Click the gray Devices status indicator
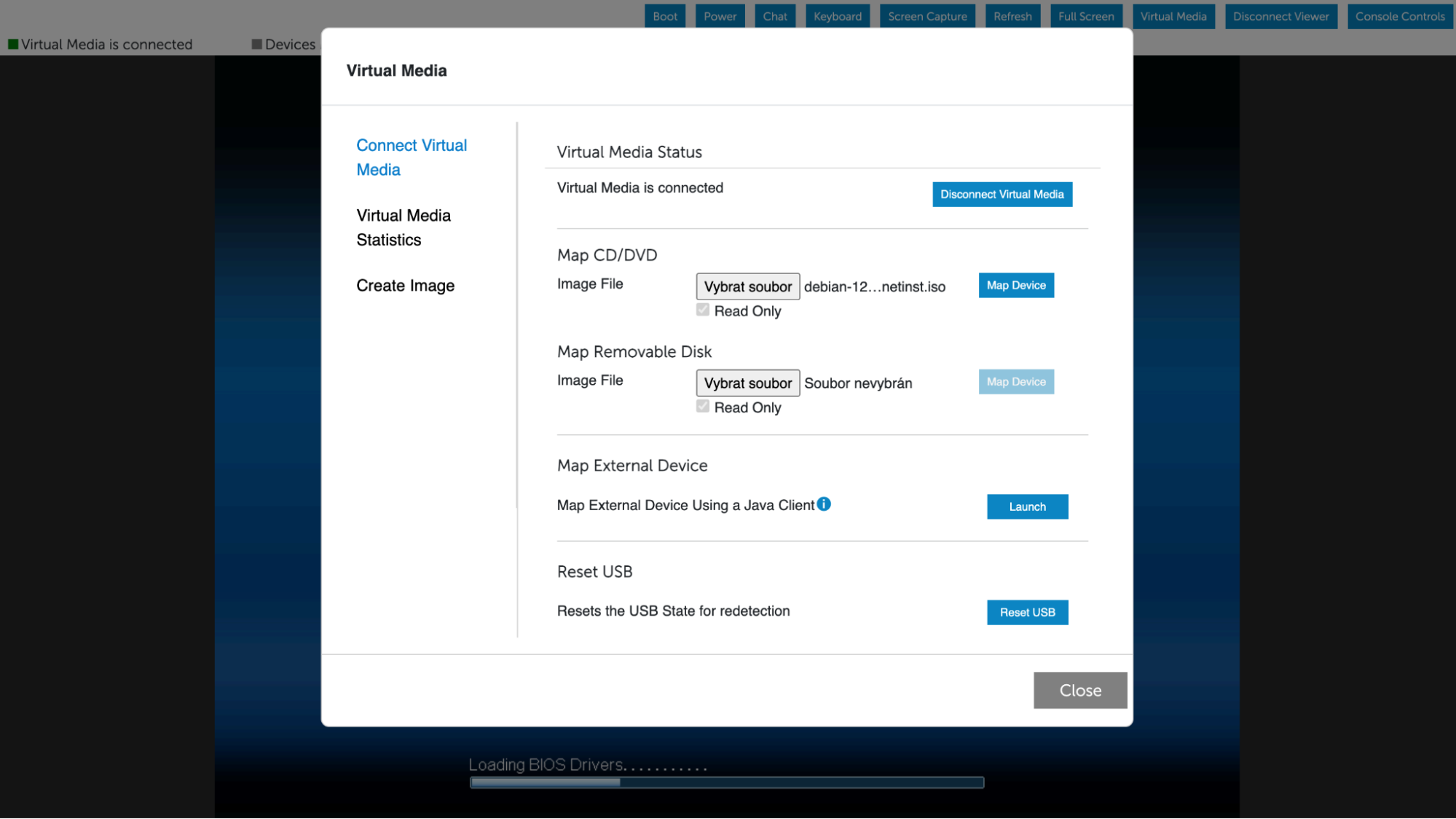Screen dimensions: 1456x819 (x=256, y=44)
